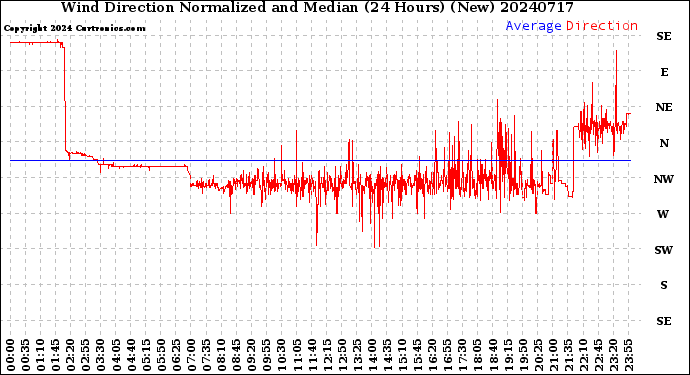Click the 05:50 time label
The width and height of the screenshot is (690, 375).
coord(161,356)
